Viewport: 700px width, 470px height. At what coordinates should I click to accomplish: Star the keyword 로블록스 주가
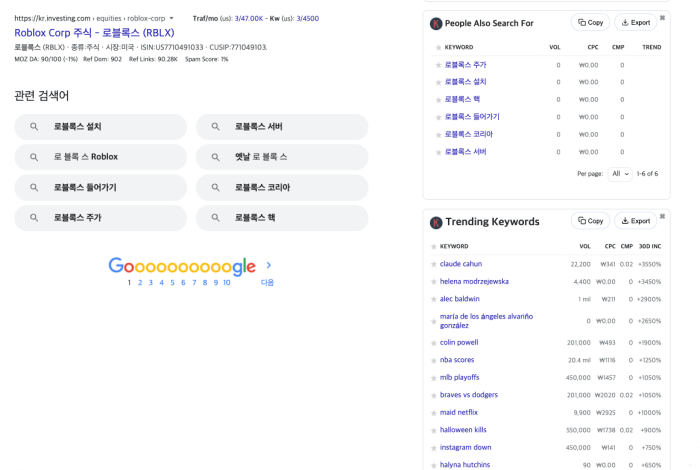tap(438, 65)
